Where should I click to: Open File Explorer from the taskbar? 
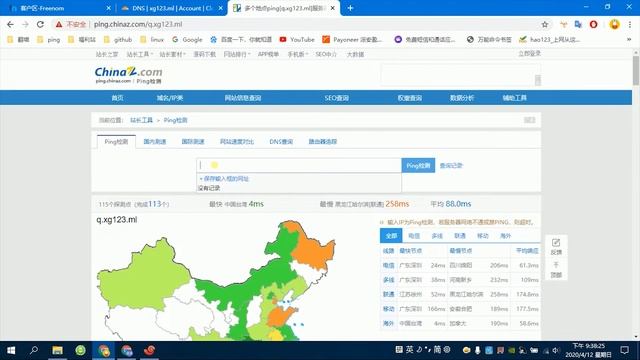coord(57,350)
